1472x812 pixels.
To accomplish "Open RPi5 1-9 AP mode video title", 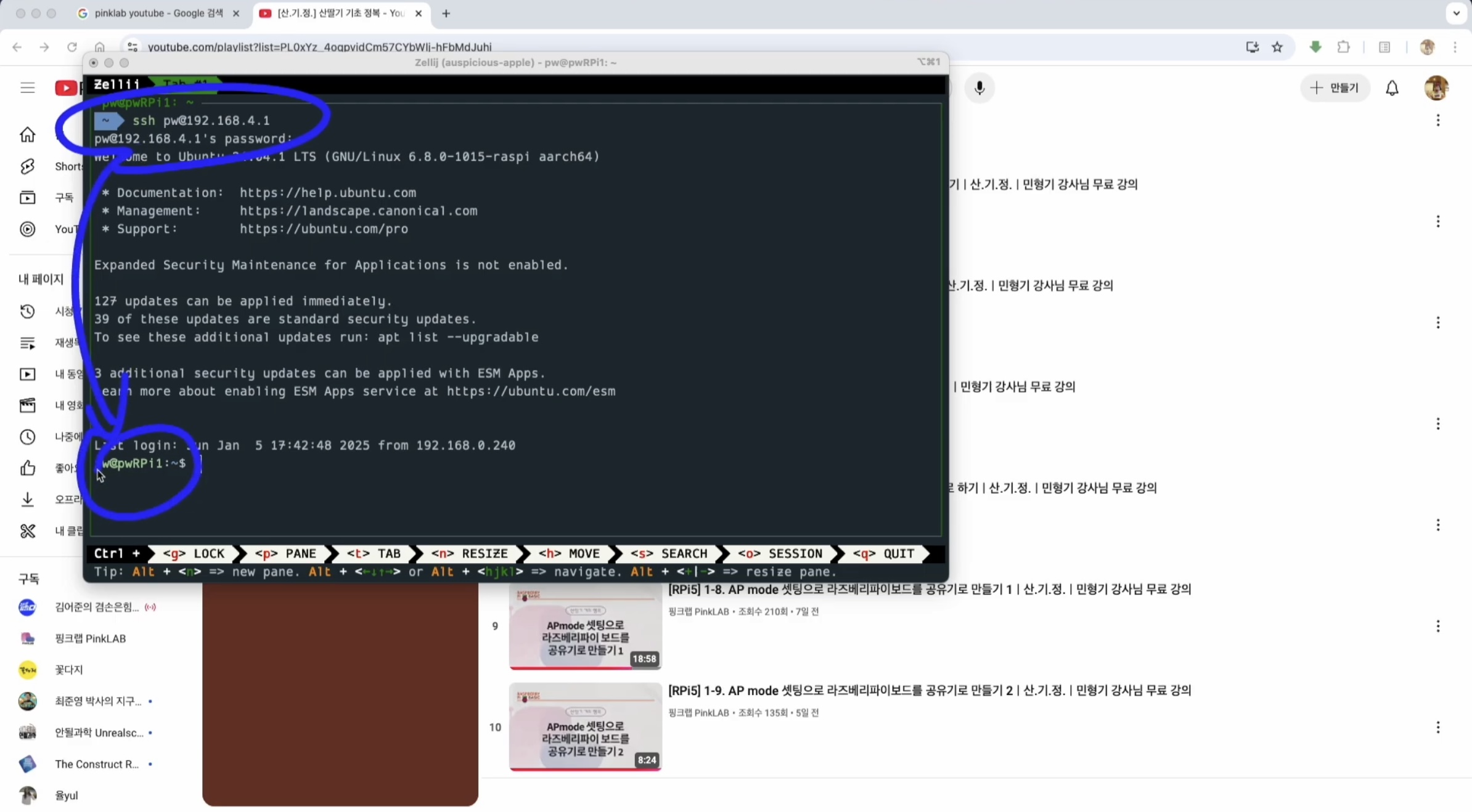I will click(x=929, y=690).
